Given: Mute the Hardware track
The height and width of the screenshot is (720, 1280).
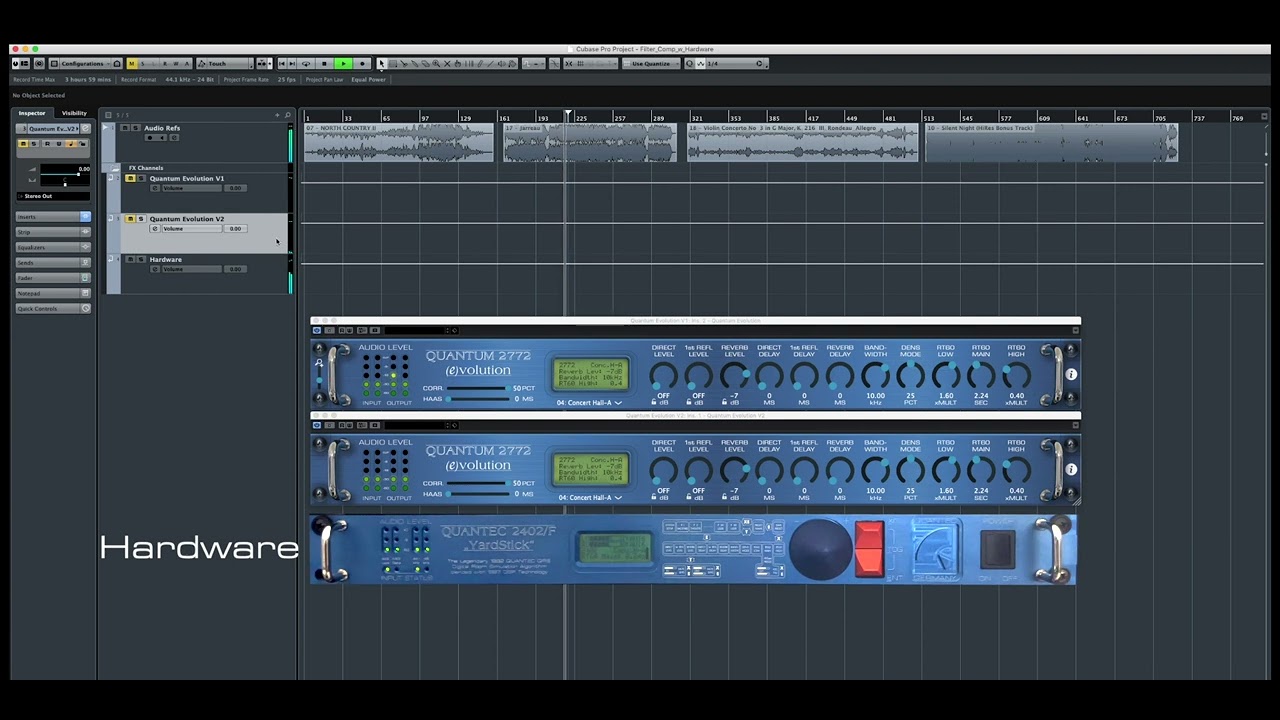Looking at the screenshot, I should (x=130, y=259).
